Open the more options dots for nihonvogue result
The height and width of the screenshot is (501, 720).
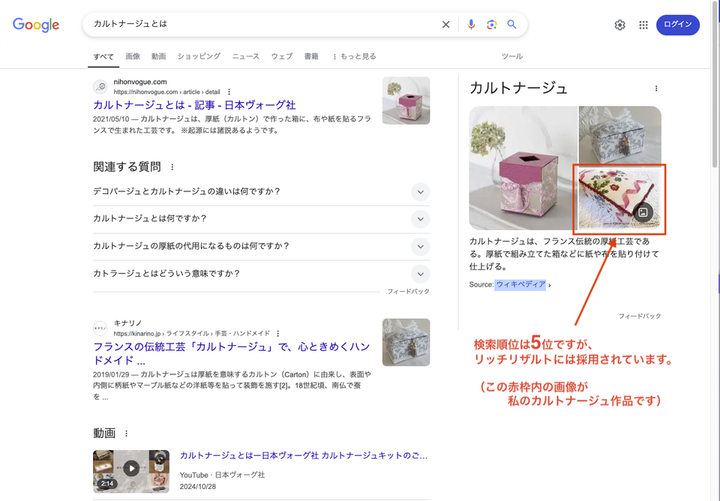point(229,92)
